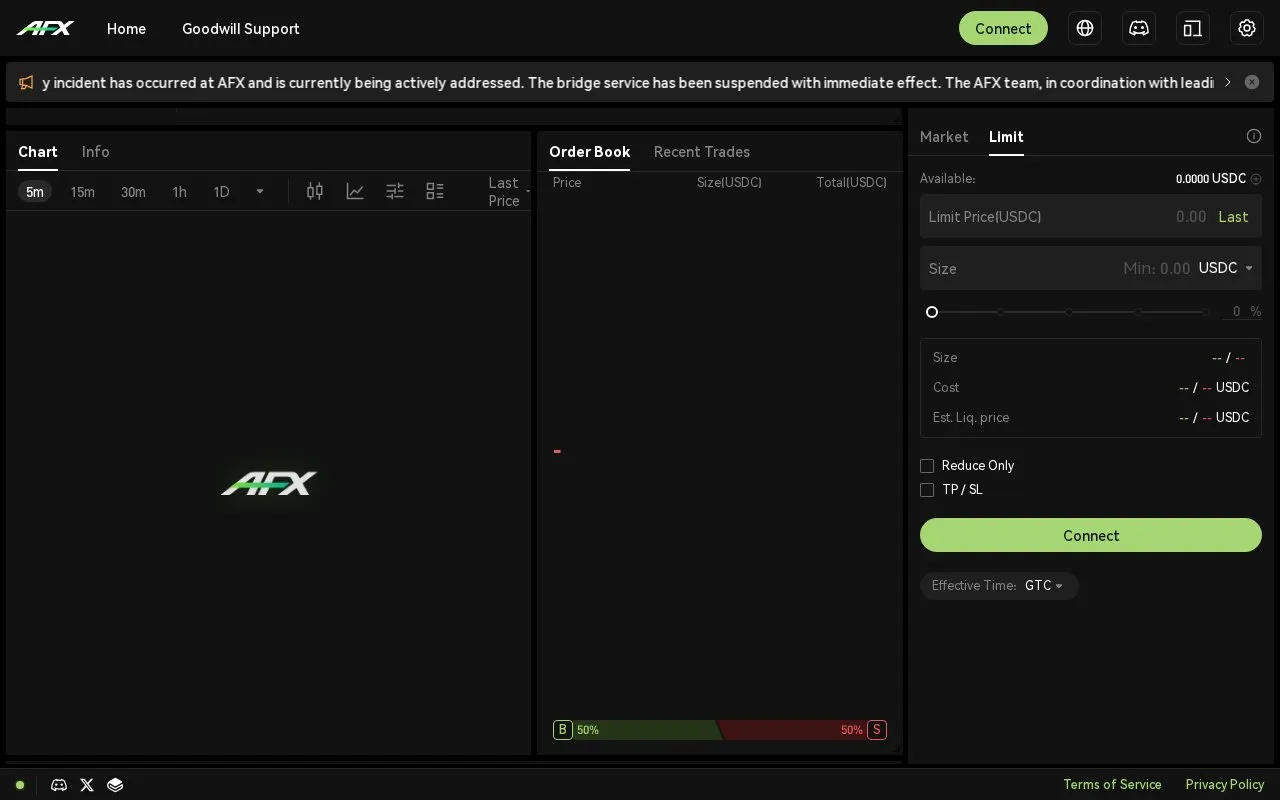Viewport: 1280px width, 800px height.
Task: Open the Effective Time GTC dropdown
Action: coord(1044,586)
